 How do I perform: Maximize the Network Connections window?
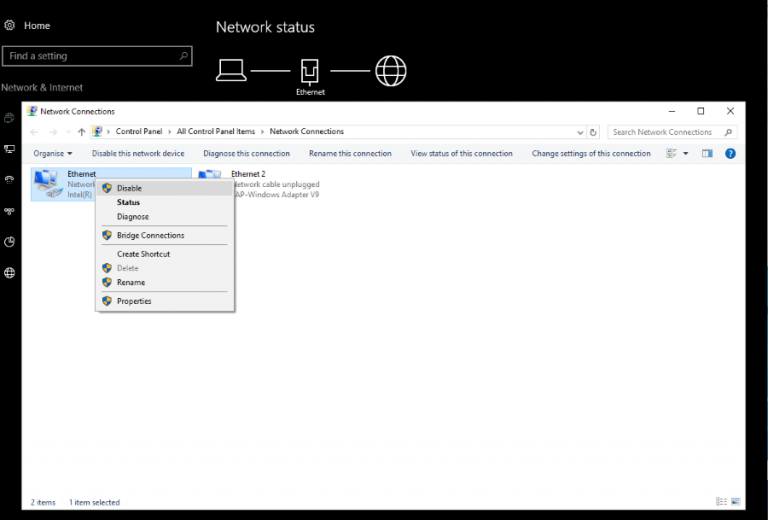click(701, 111)
